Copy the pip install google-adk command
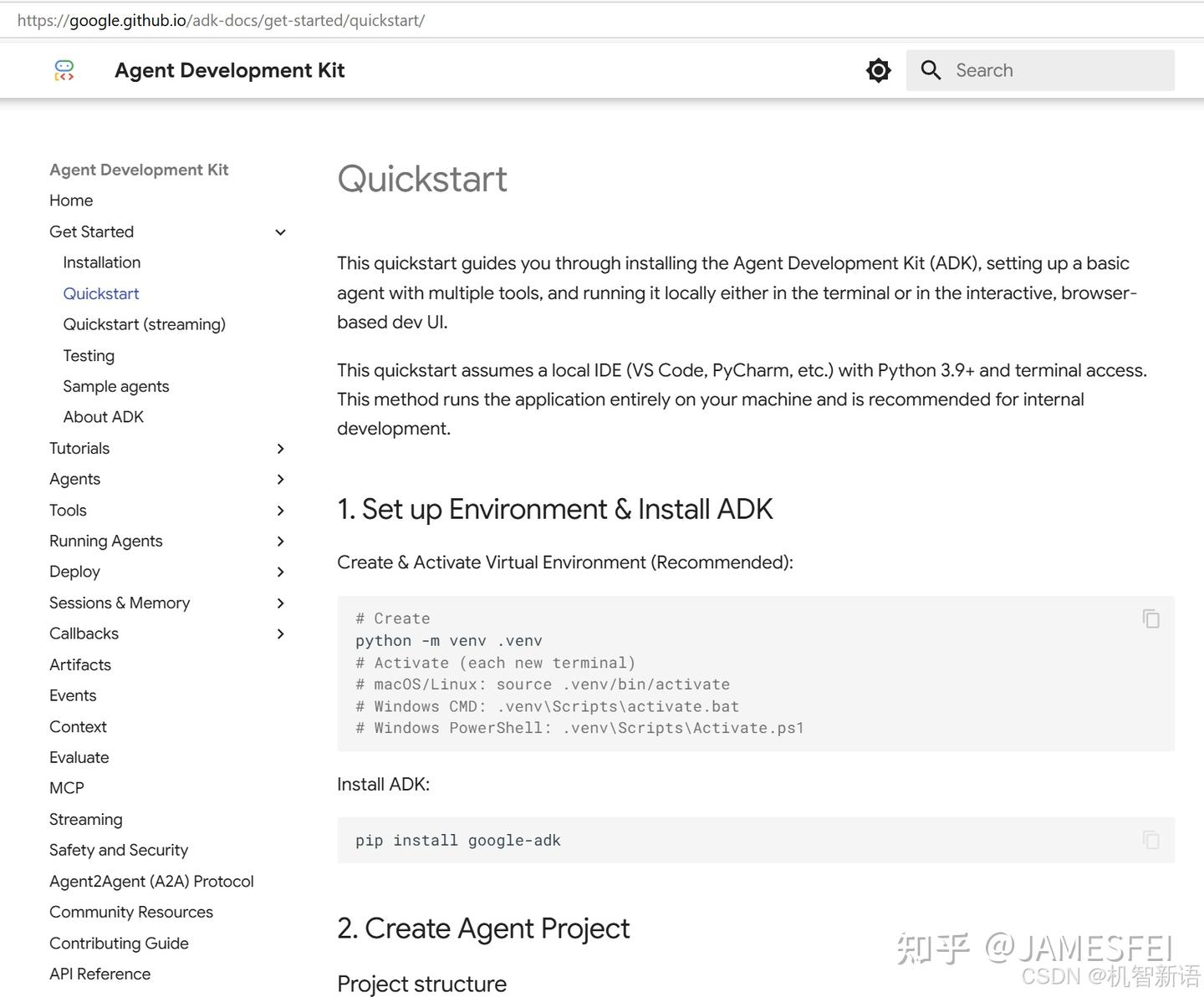 (1150, 840)
